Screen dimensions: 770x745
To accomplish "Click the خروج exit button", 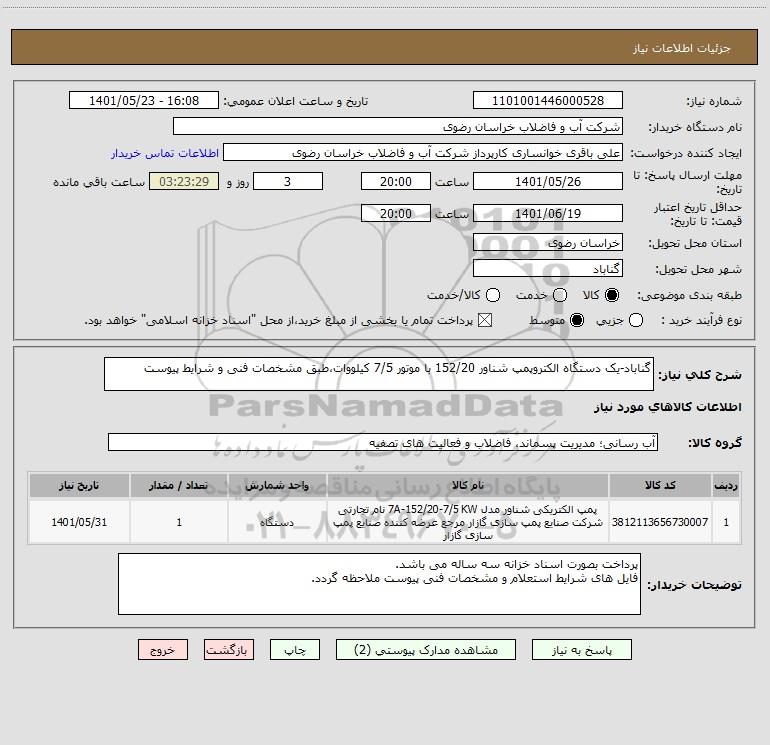I will click(x=163, y=650).
